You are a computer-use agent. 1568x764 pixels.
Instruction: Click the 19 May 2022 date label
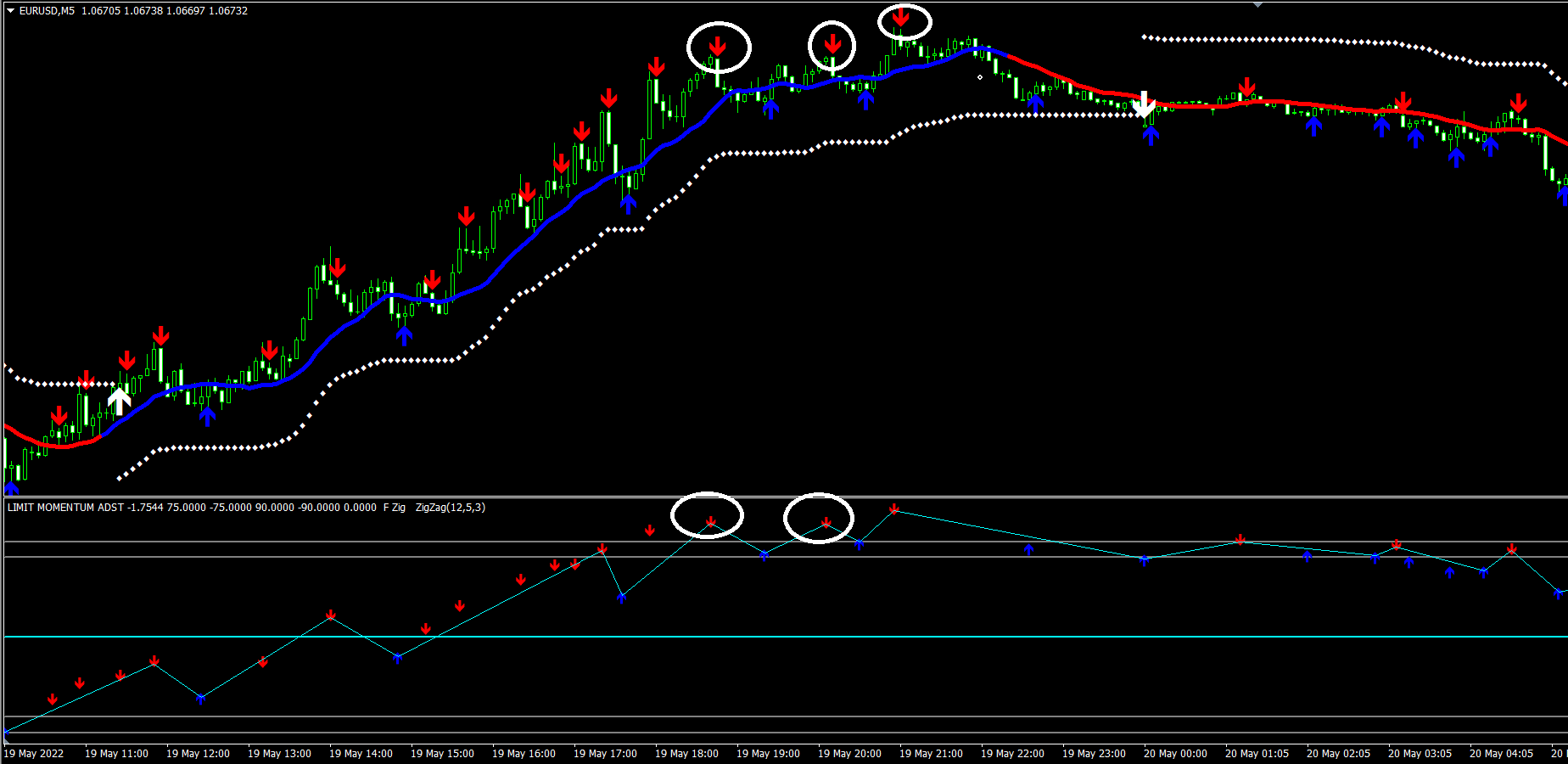tap(34, 754)
